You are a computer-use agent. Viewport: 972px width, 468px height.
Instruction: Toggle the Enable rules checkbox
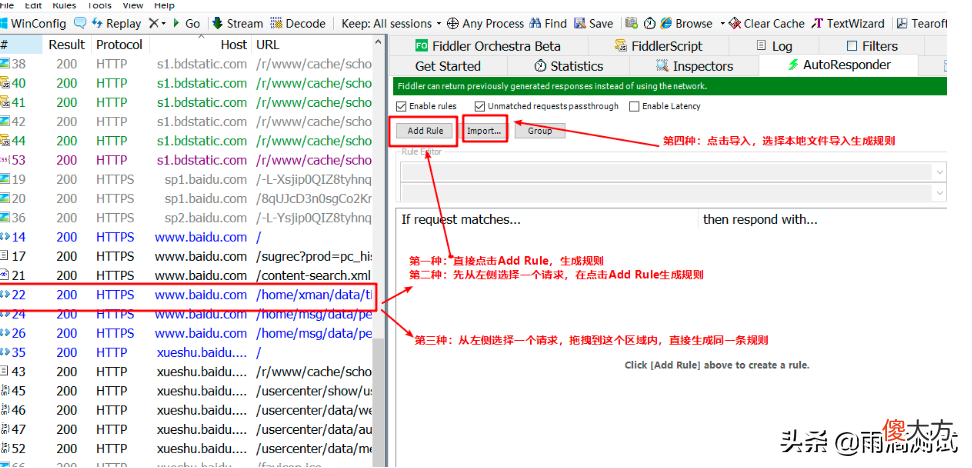tap(401, 106)
